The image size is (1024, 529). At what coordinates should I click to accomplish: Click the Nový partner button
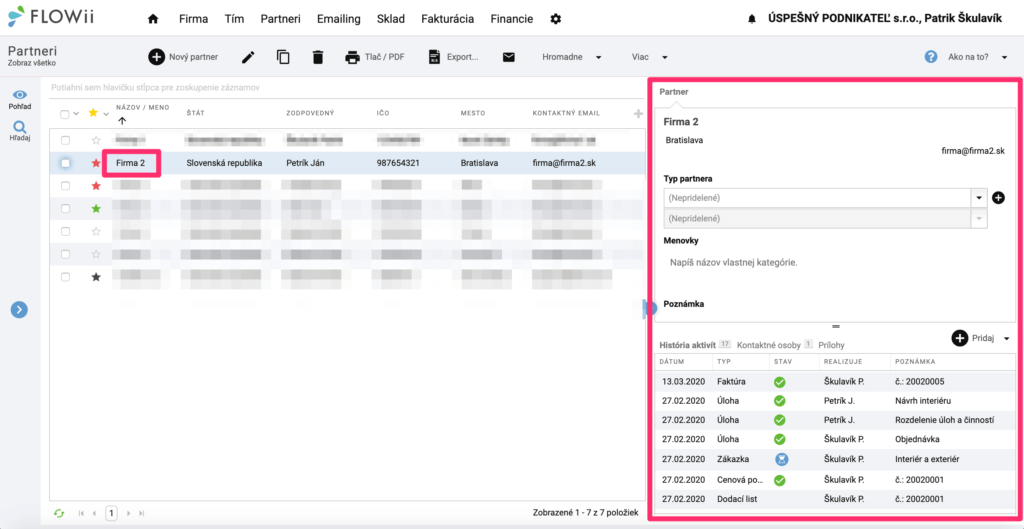coord(183,57)
